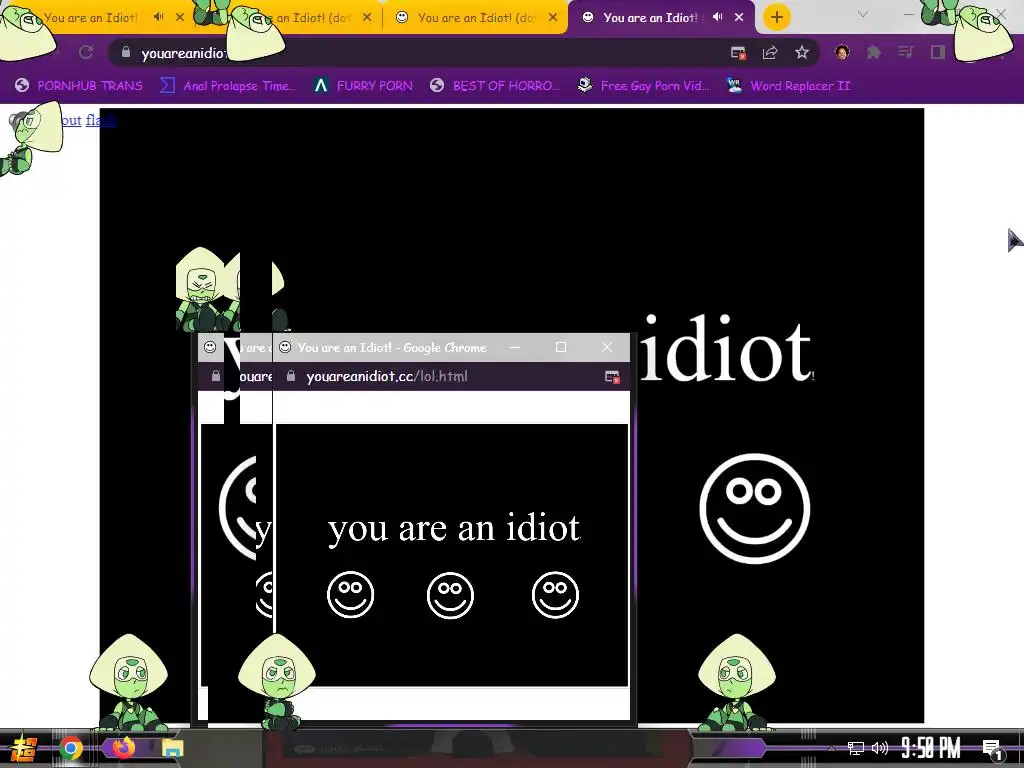
Task: Open the notification center icon
Action: pos(991,749)
